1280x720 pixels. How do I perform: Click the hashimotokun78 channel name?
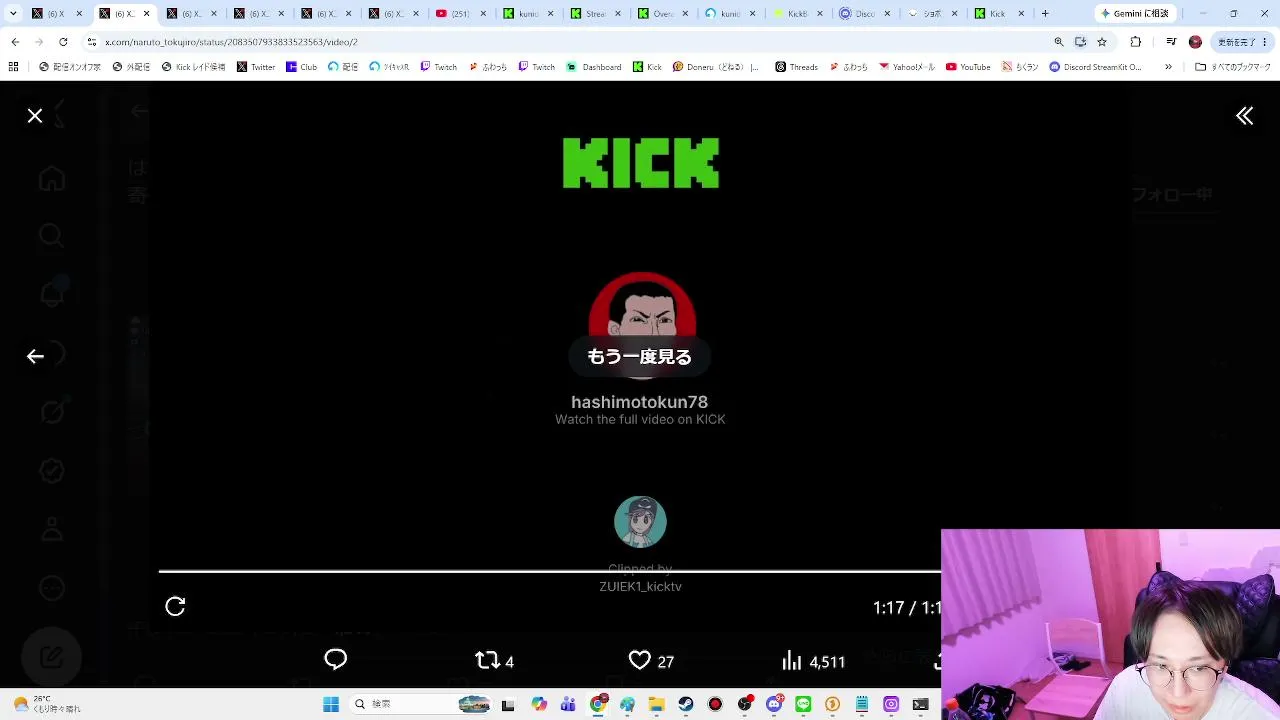point(639,402)
